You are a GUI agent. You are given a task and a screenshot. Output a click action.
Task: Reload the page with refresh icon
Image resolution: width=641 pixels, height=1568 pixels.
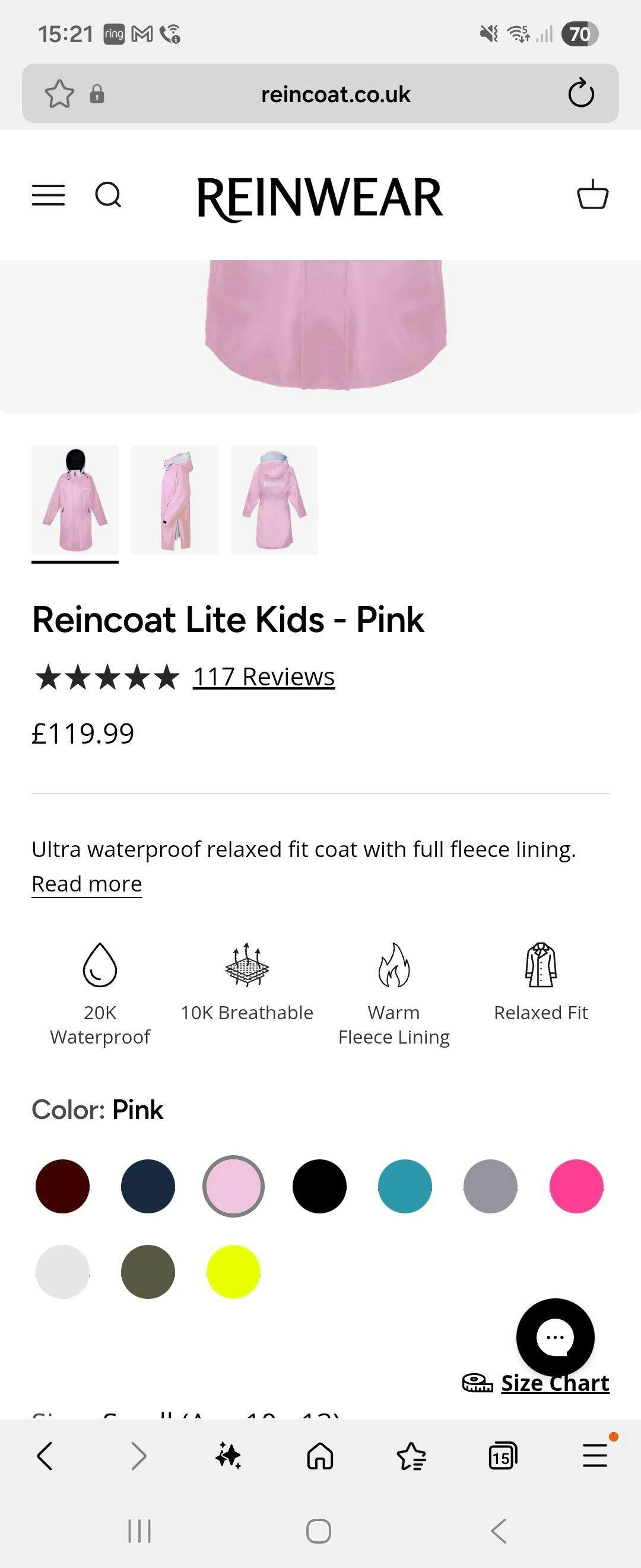pos(581,94)
